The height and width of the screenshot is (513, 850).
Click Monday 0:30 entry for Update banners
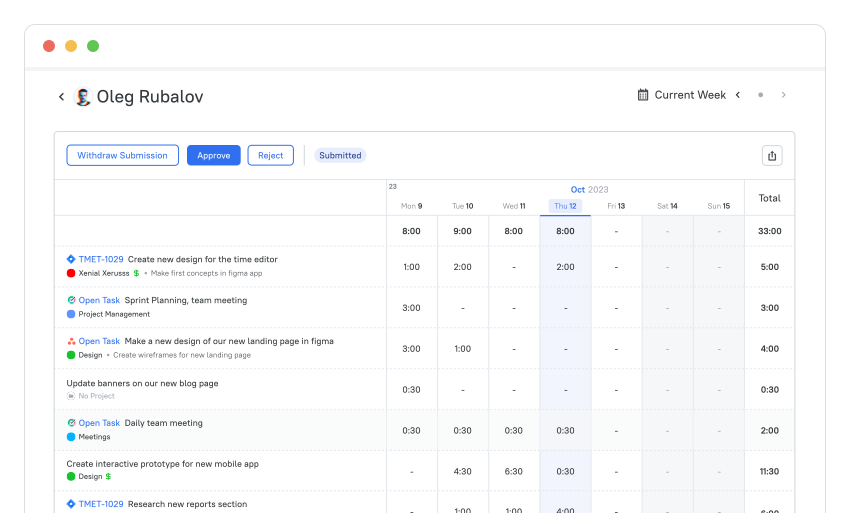[x=411, y=389]
